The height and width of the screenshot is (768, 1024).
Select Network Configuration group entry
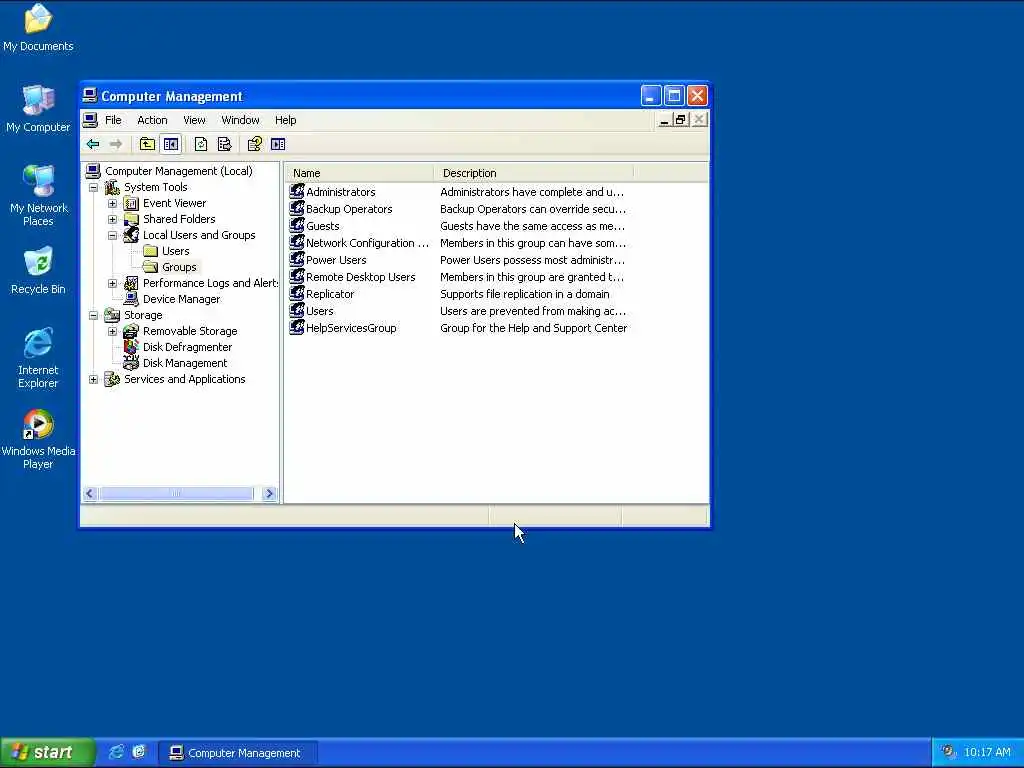pos(367,243)
